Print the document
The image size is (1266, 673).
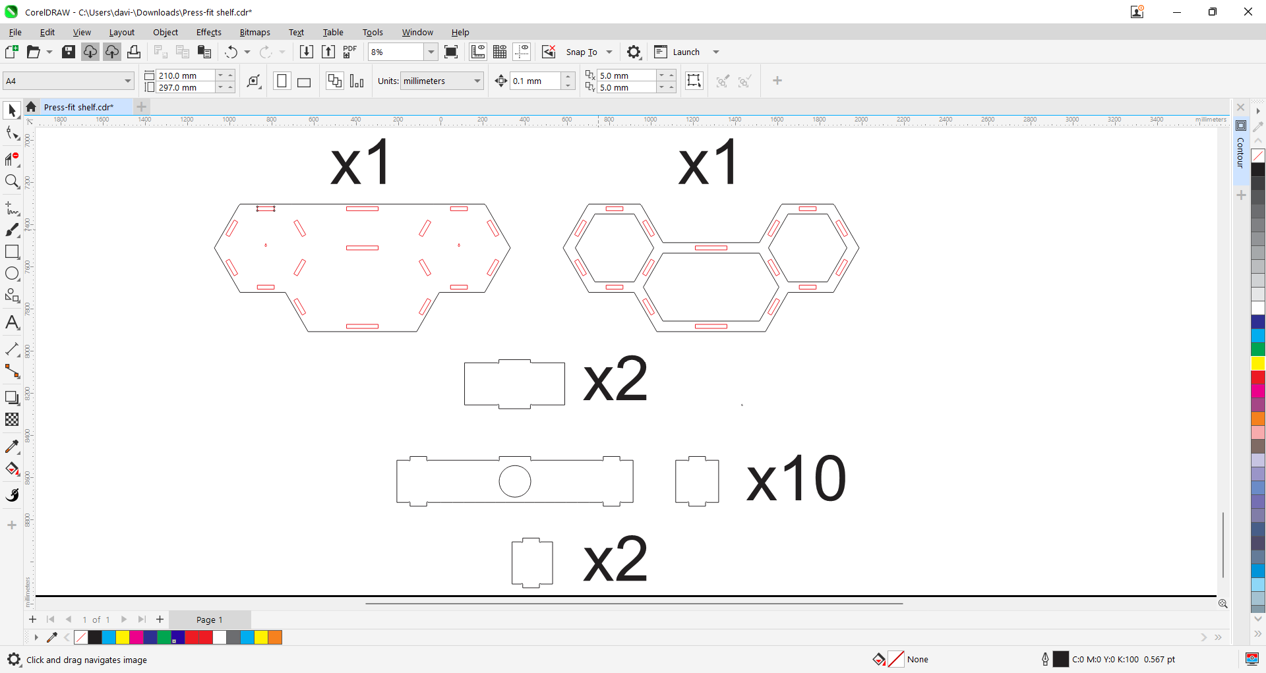click(134, 52)
